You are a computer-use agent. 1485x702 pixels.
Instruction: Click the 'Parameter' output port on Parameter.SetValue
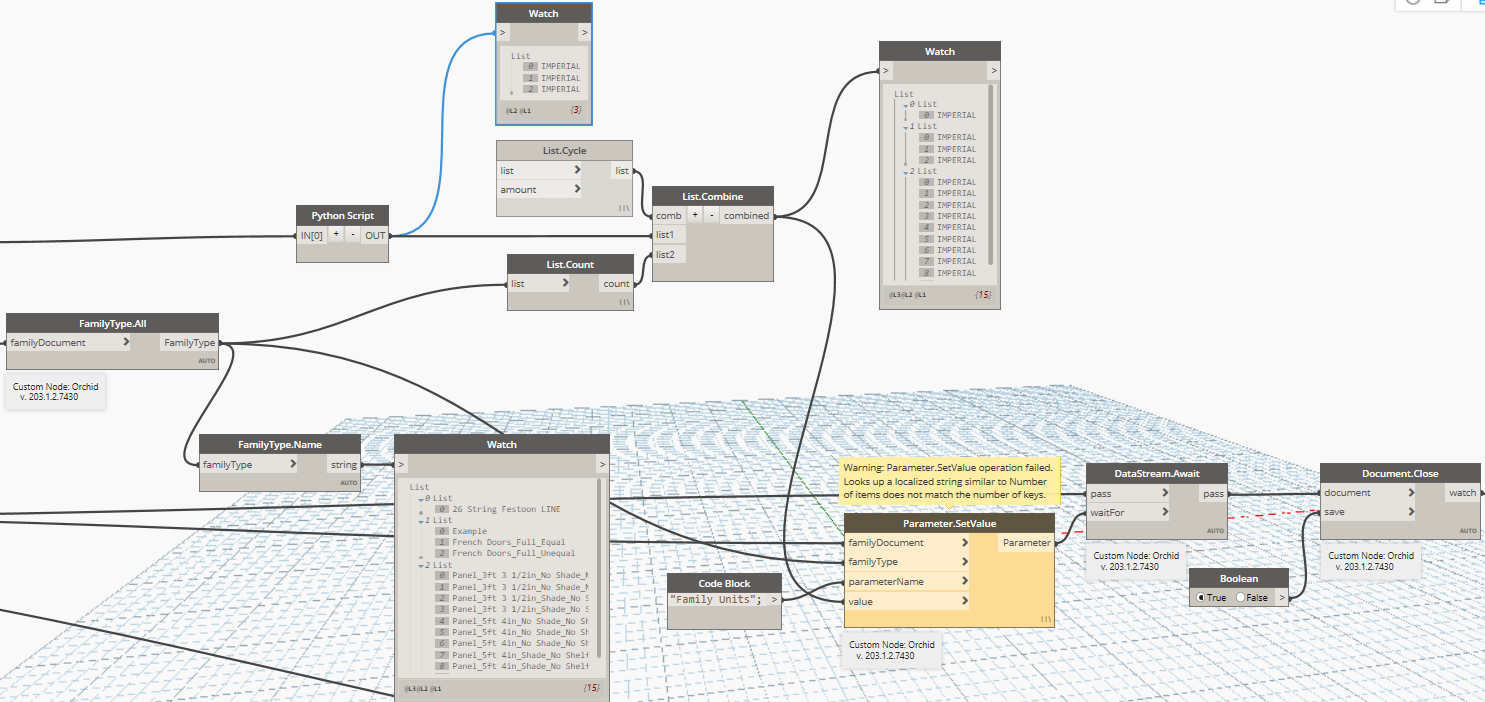tap(1026, 543)
